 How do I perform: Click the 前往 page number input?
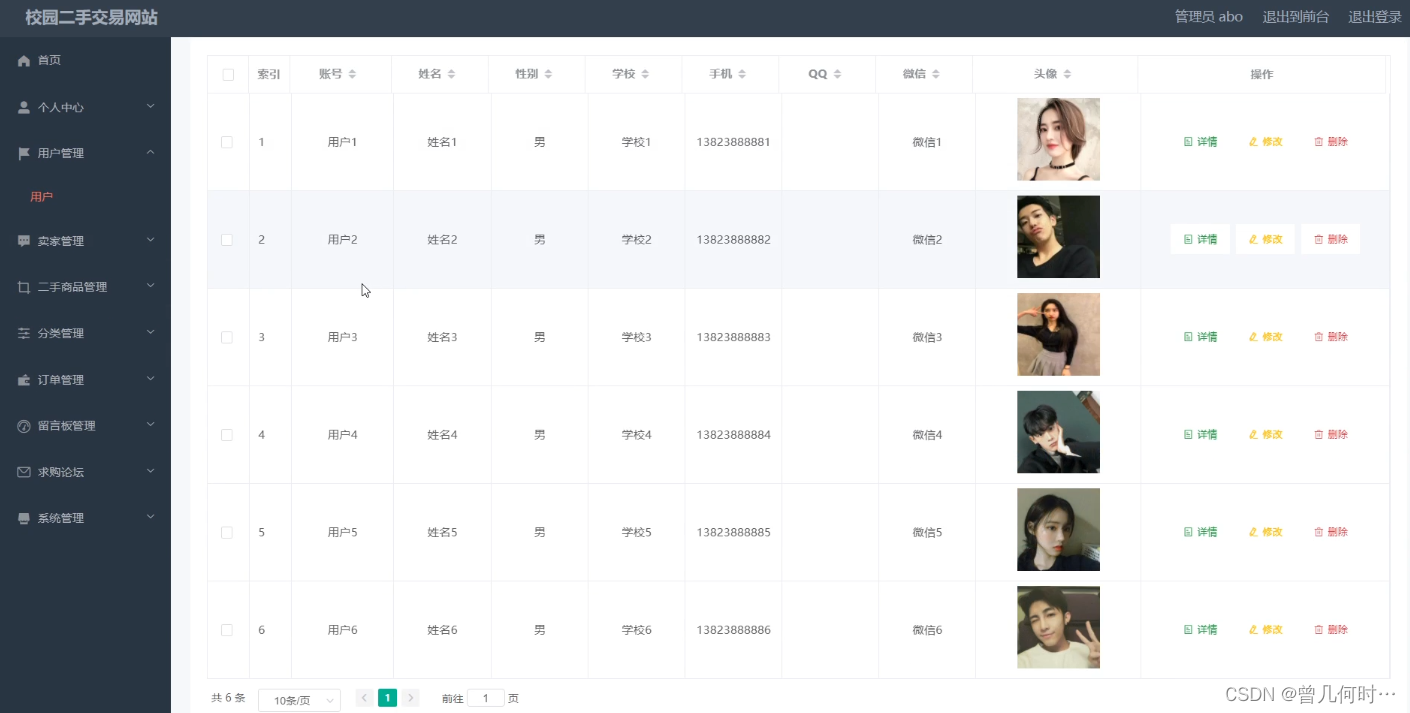coord(486,698)
